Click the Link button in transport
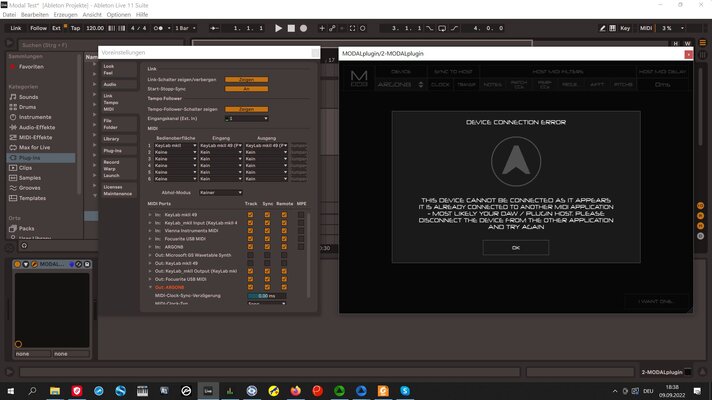 tap(16, 28)
